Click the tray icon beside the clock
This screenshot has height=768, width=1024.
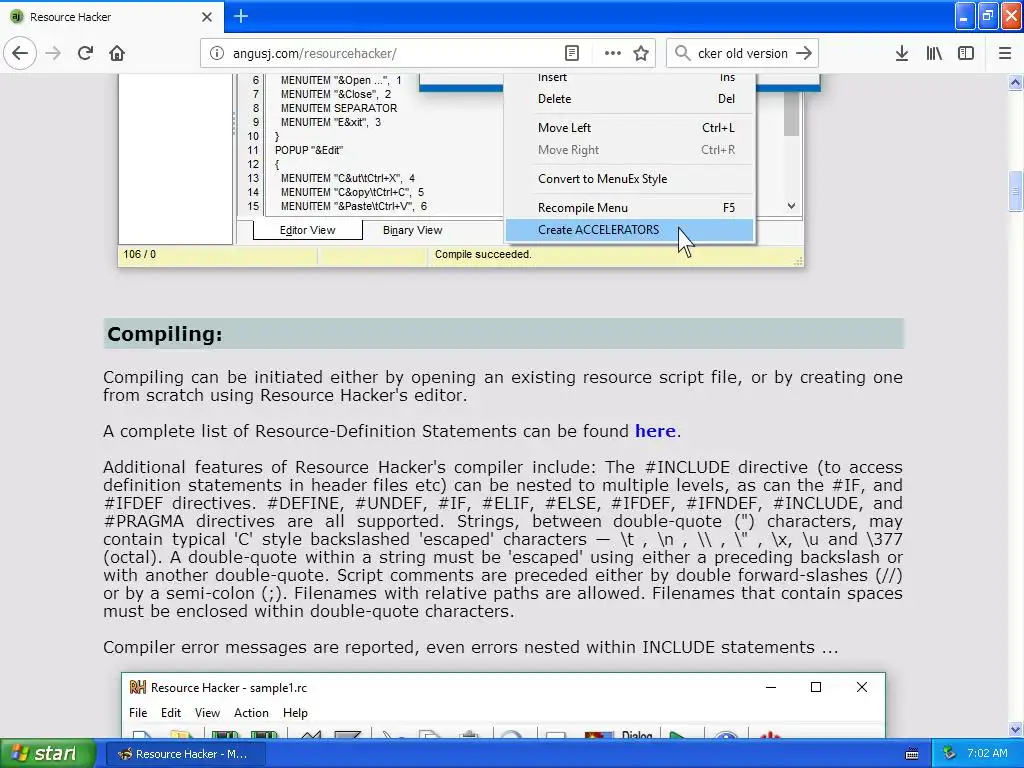tap(950, 753)
